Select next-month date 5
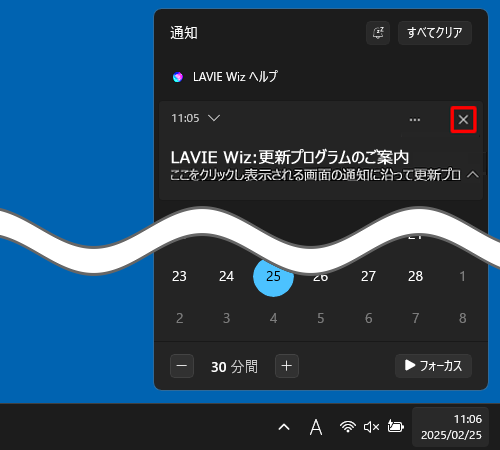Screen dimensions: 500x450 point(321,318)
